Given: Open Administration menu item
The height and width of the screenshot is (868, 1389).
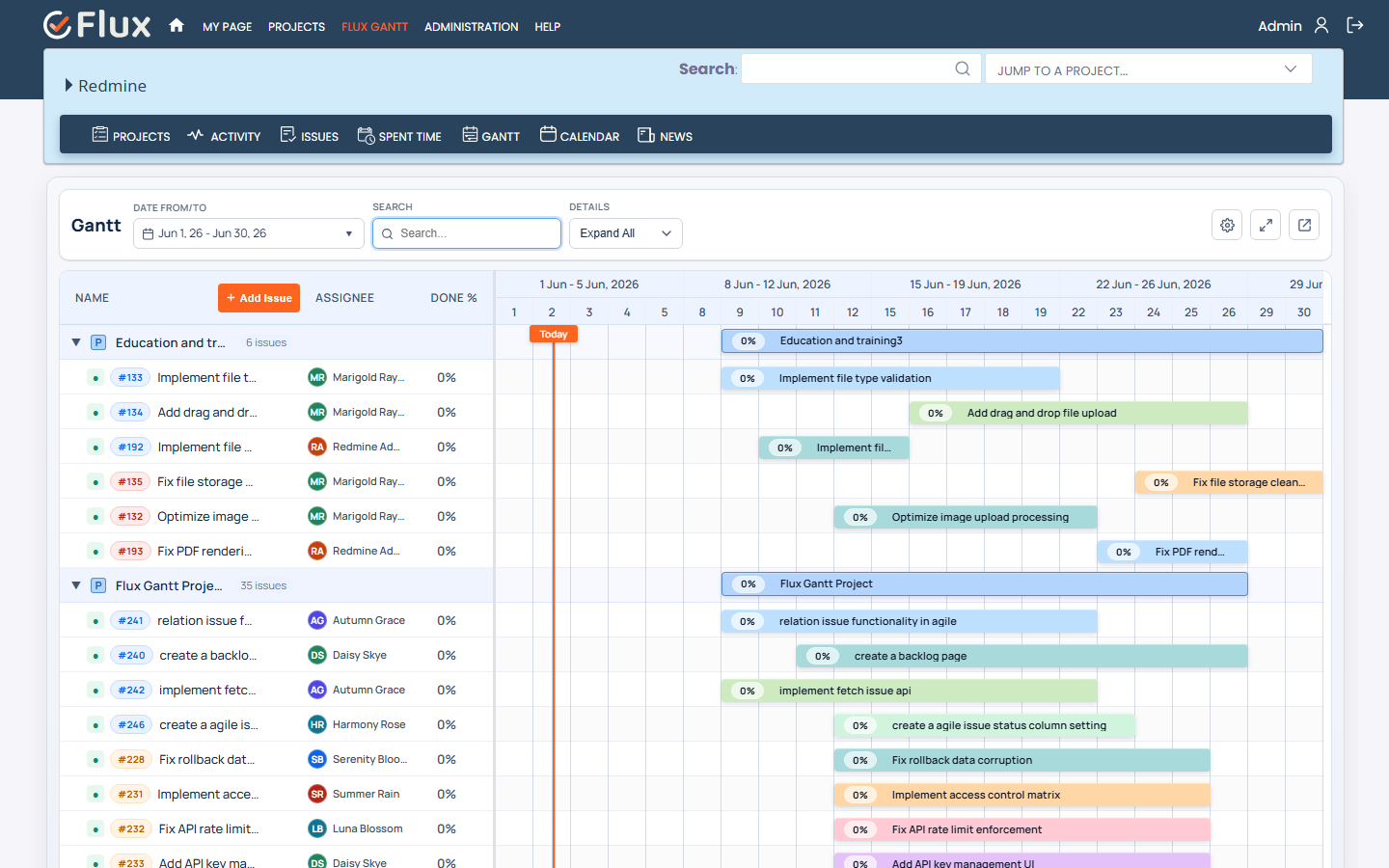Looking at the screenshot, I should click(471, 27).
